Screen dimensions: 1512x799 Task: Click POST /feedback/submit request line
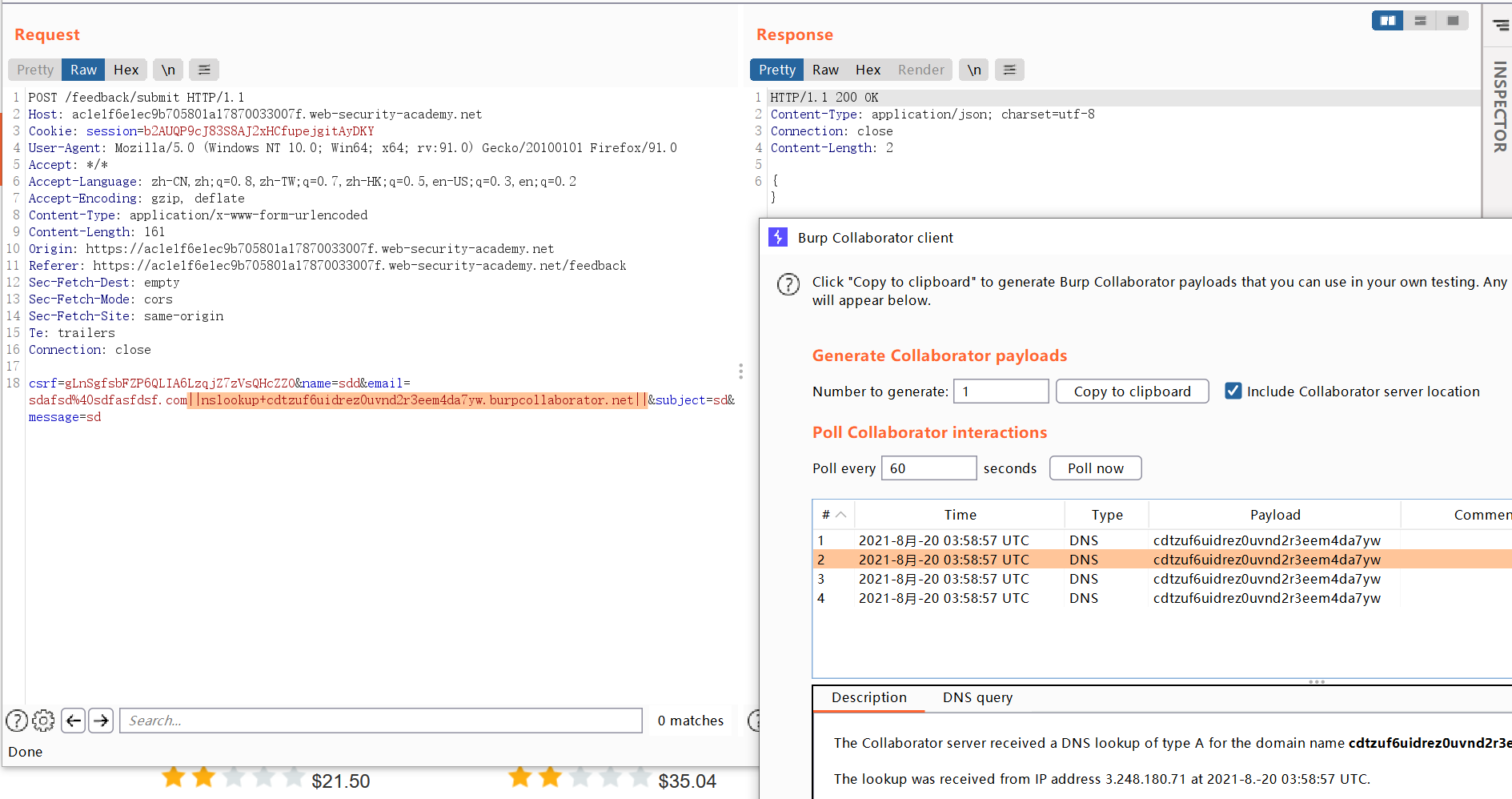click(x=137, y=98)
